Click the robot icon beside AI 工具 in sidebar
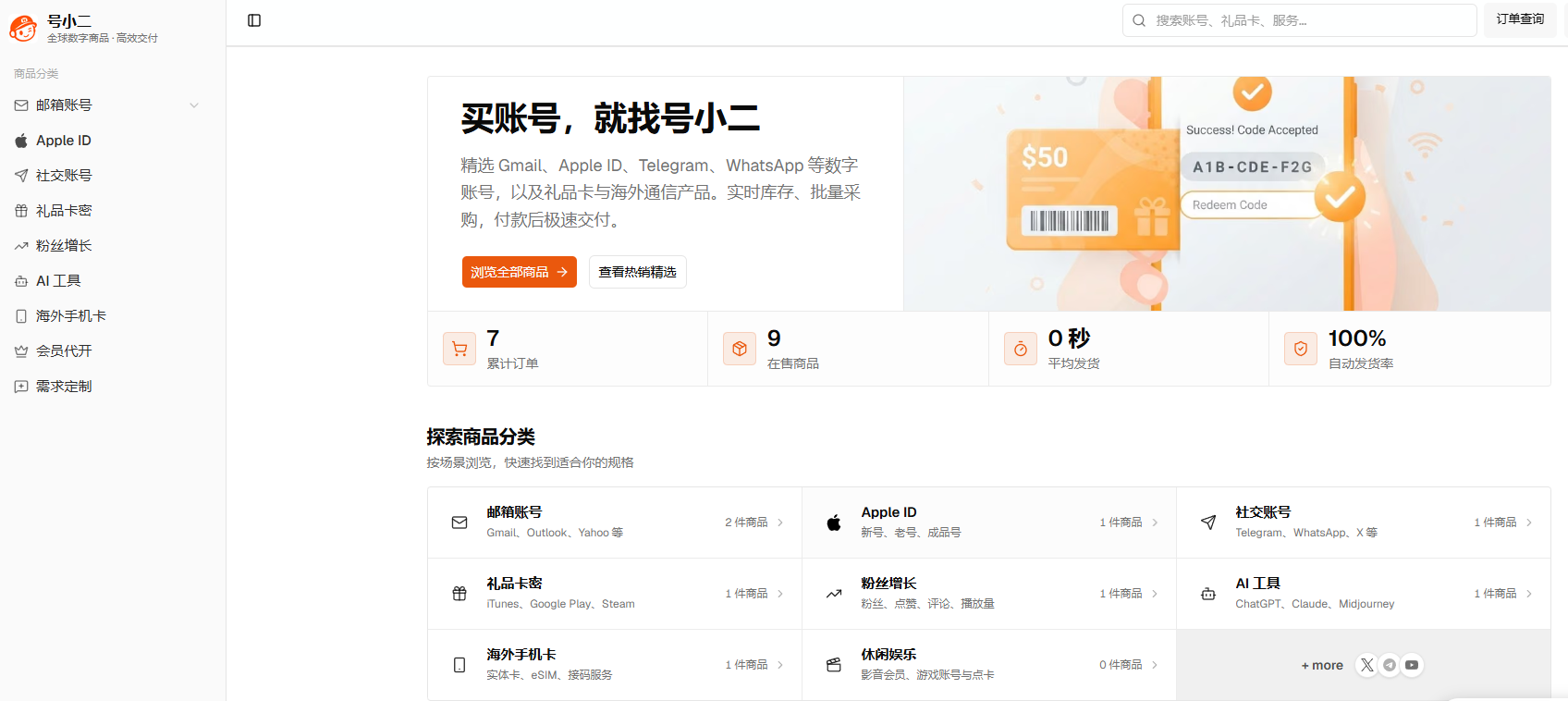The height and width of the screenshot is (701, 1568). click(x=21, y=281)
